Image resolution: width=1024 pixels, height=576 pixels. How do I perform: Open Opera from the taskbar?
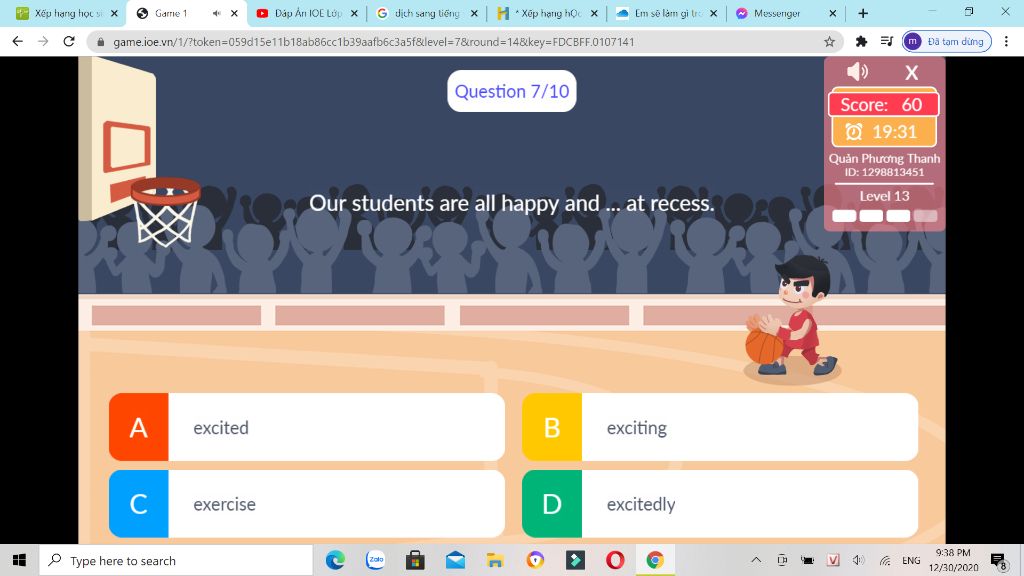(x=615, y=560)
